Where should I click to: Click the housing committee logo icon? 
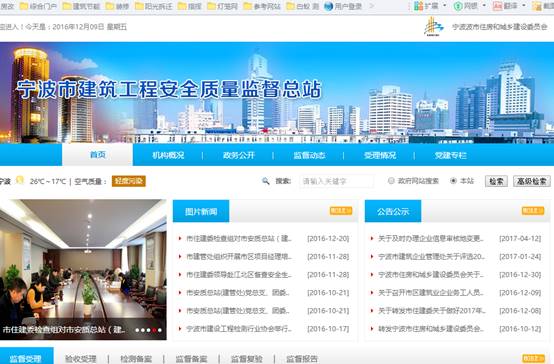tap(434, 27)
